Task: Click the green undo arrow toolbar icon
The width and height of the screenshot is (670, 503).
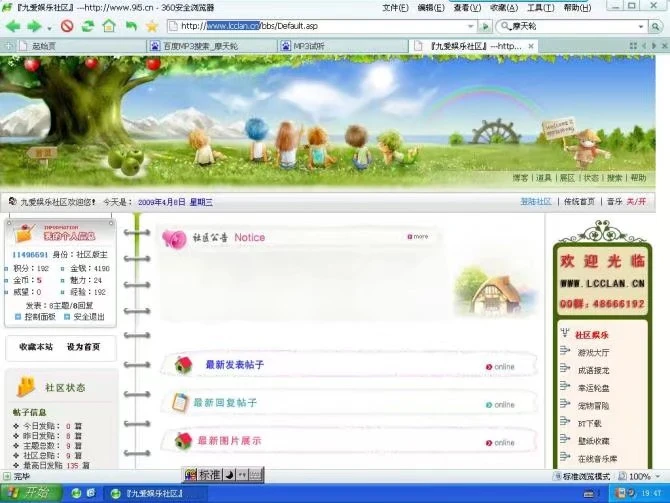Action: click(131, 26)
